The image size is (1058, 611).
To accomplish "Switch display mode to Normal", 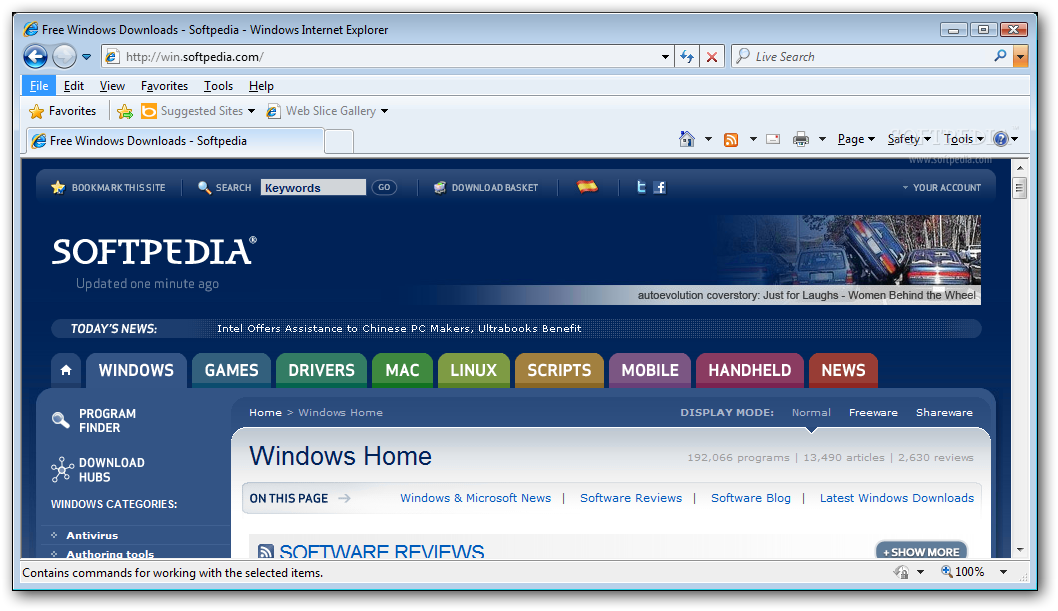I will click(x=811, y=412).
